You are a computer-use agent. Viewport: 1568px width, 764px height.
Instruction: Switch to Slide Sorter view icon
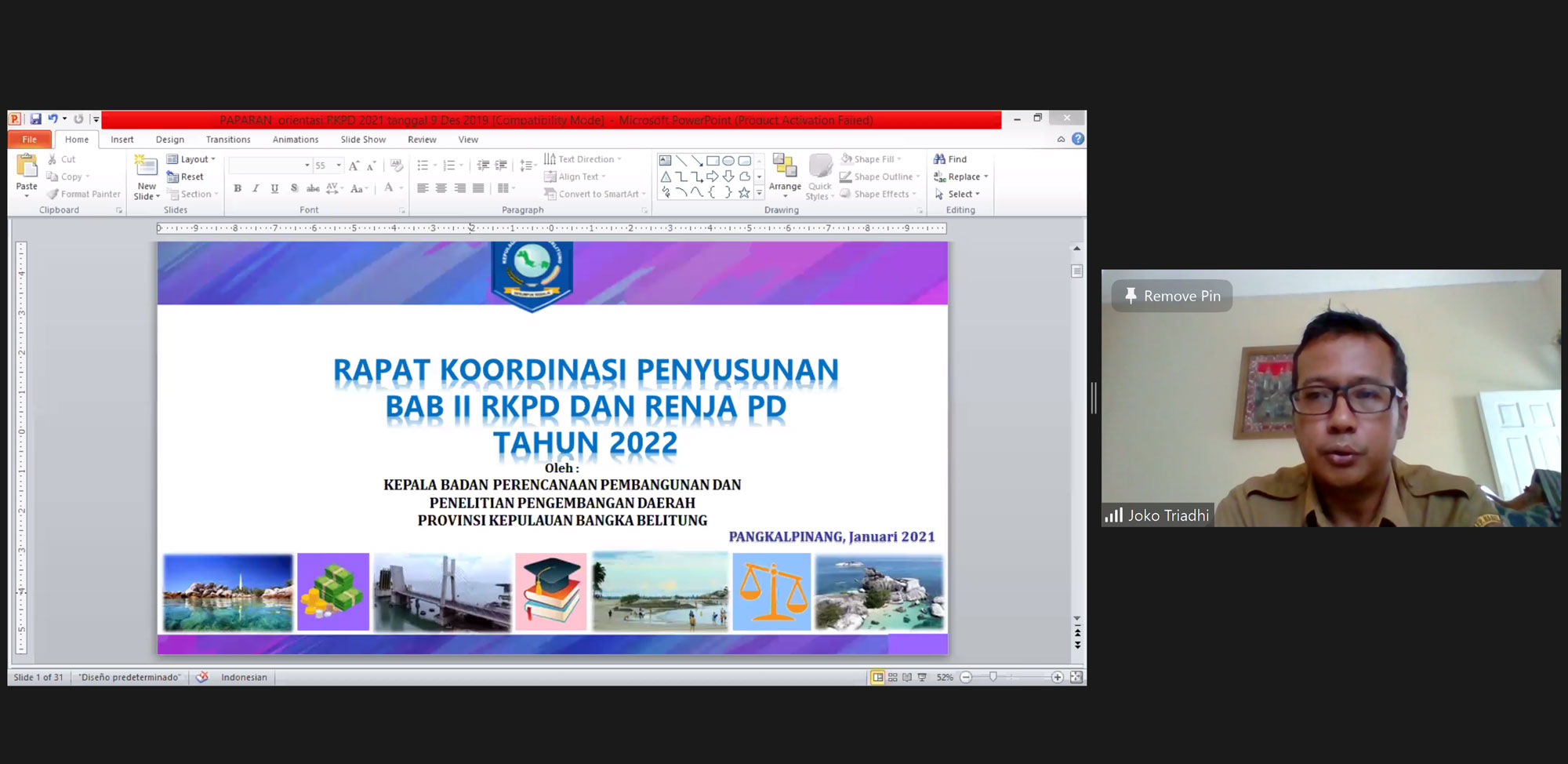pyautogui.click(x=892, y=677)
